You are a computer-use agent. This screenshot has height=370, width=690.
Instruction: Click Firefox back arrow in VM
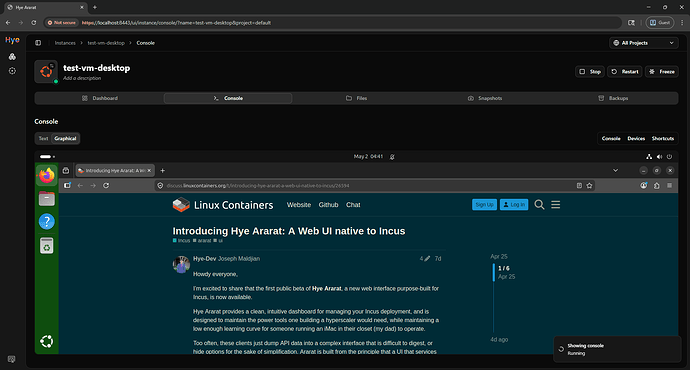click(80, 186)
